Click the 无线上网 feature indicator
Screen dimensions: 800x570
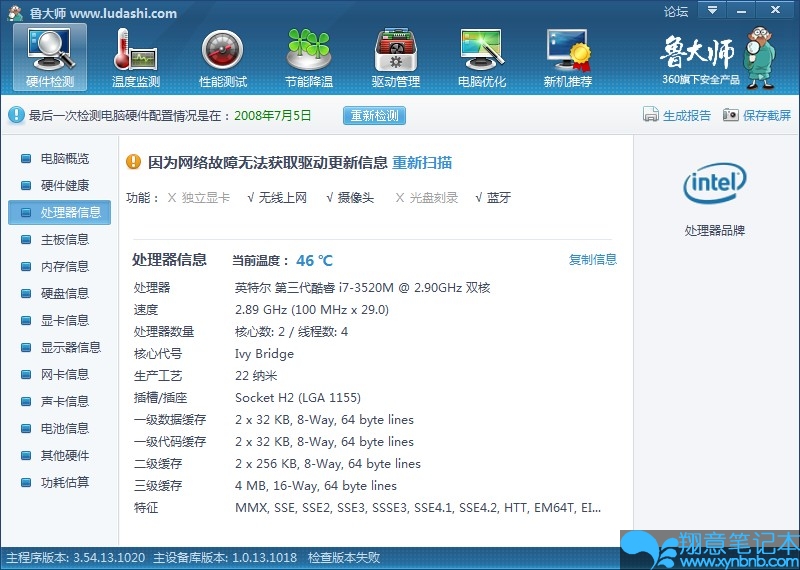[x=277, y=198]
